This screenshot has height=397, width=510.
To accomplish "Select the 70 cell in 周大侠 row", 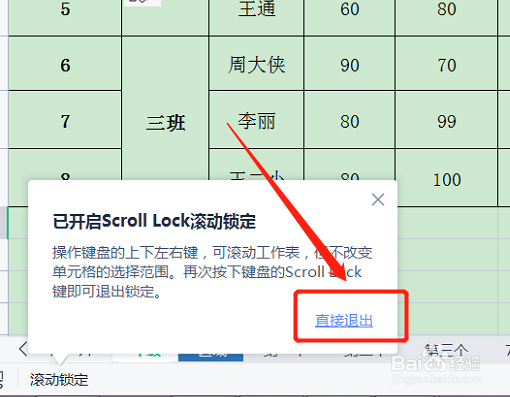I will pyautogui.click(x=446, y=64).
